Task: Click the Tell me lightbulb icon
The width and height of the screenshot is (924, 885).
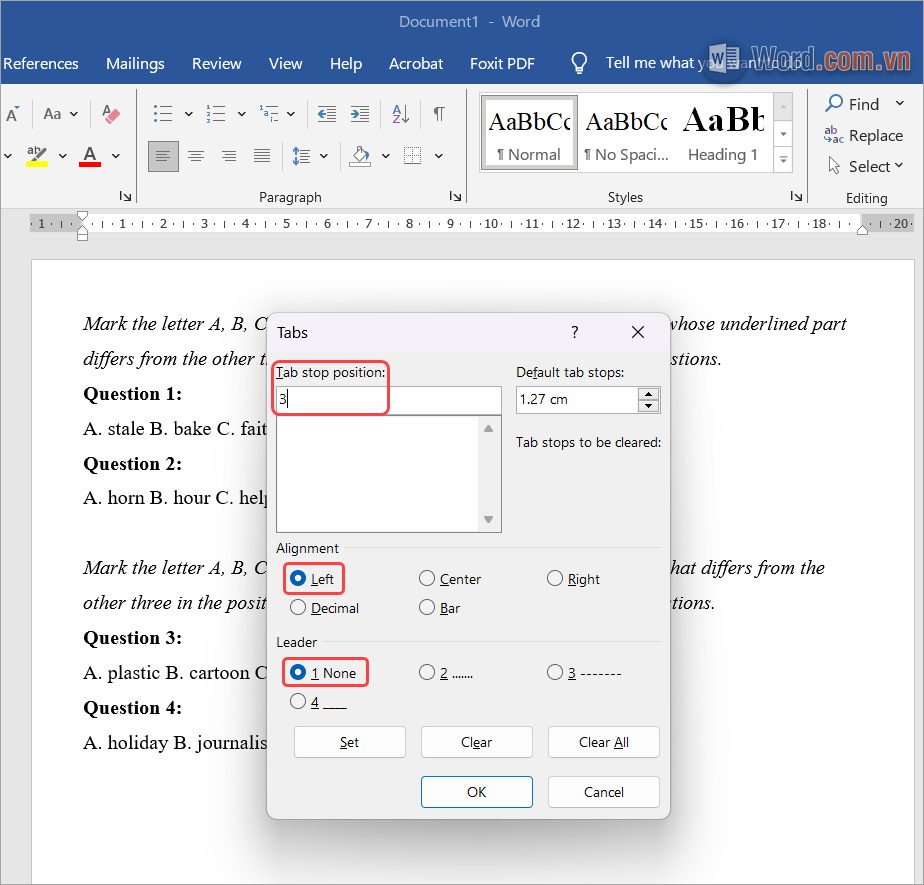Action: coord(579,62)
